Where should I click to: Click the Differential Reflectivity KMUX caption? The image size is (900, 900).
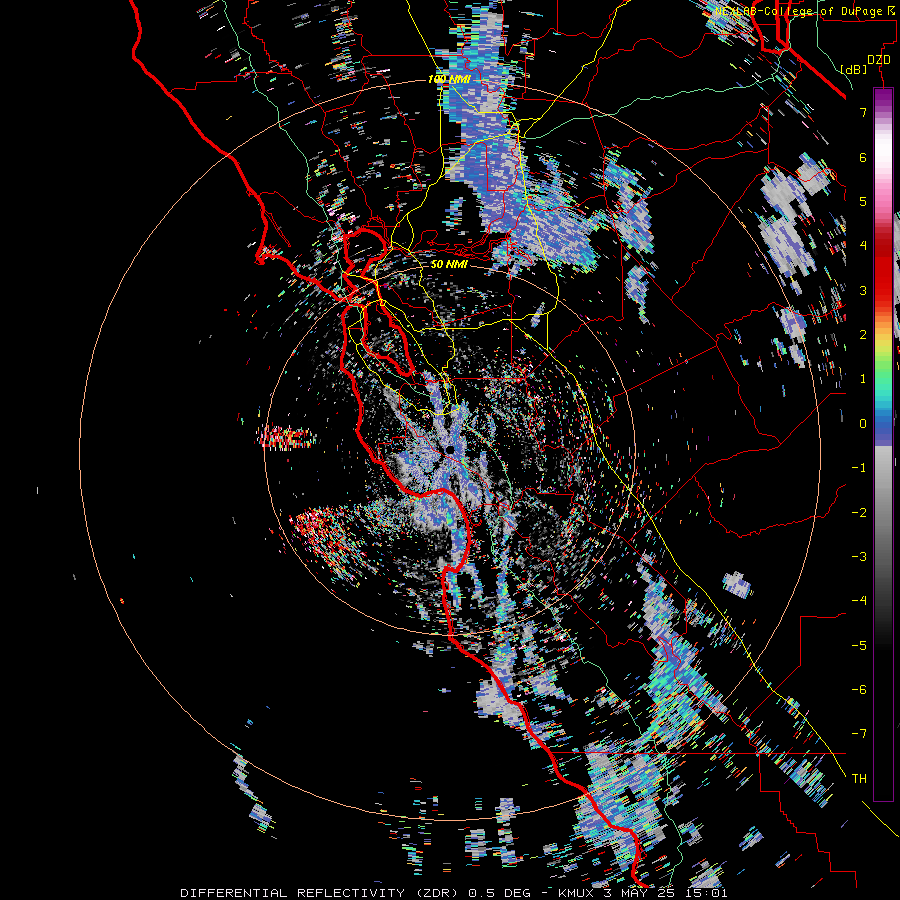(x=454, y=893)
